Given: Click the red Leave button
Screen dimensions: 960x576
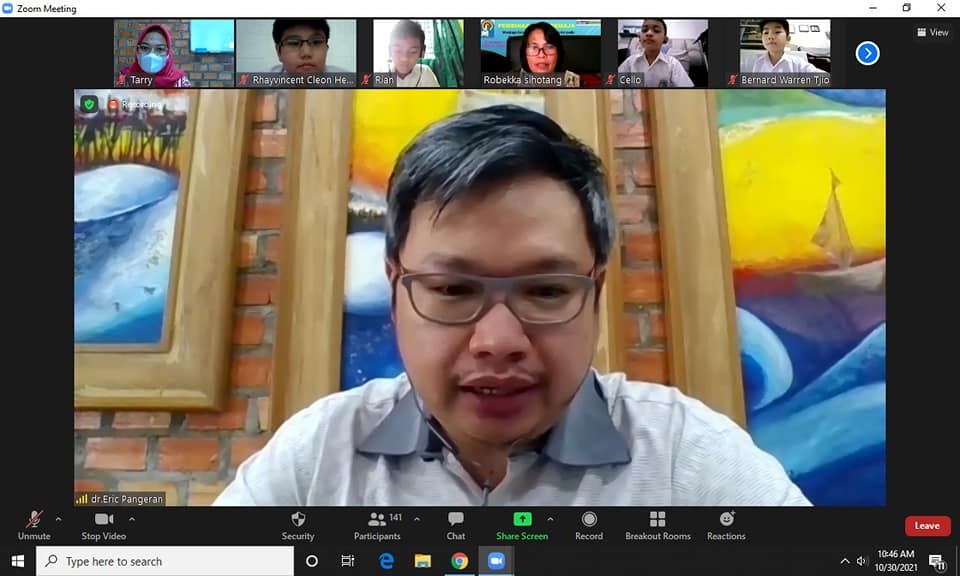Looking at the screenshot, I should tap(927, 526).
